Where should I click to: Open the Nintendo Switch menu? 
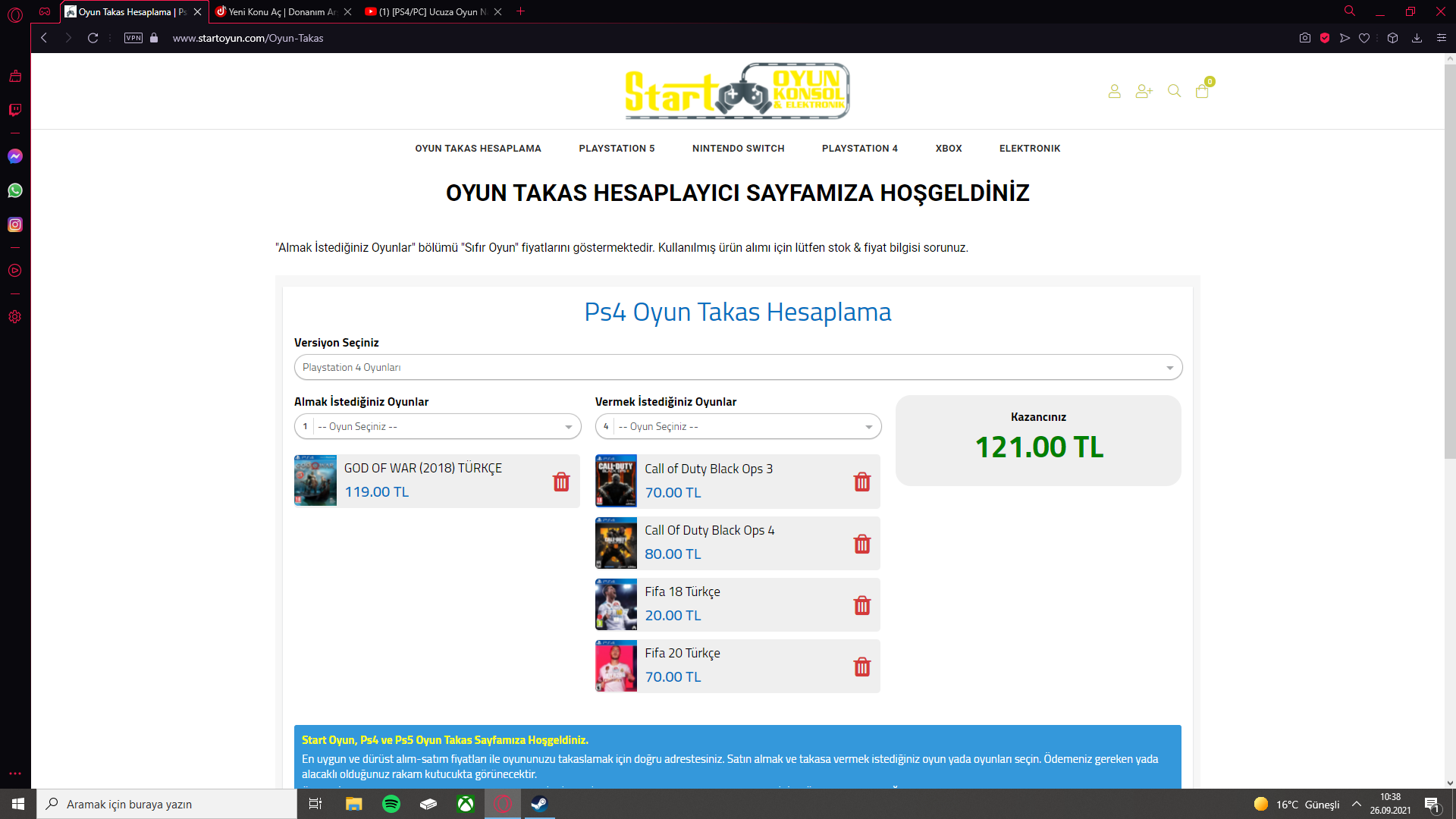tap(738, 149)
